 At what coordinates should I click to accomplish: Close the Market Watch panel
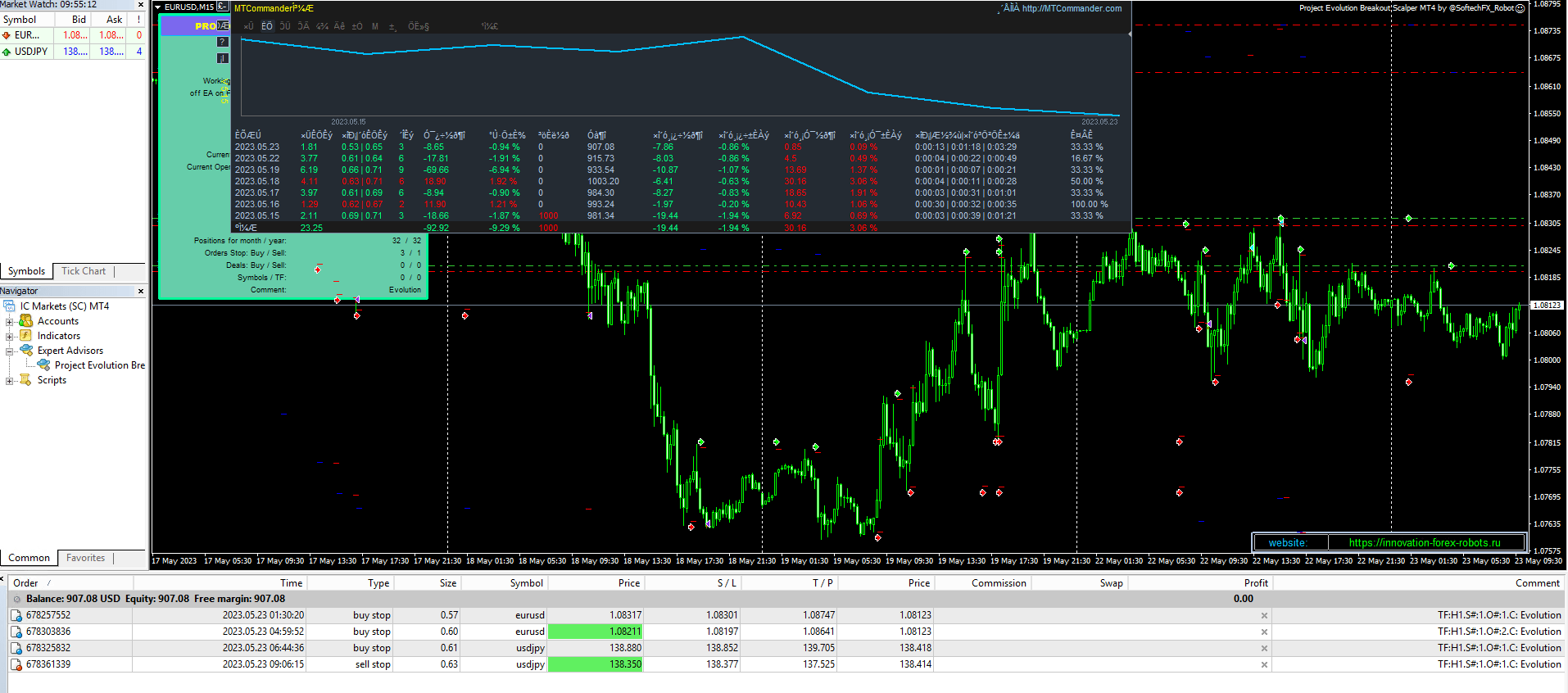coord(140,4)
